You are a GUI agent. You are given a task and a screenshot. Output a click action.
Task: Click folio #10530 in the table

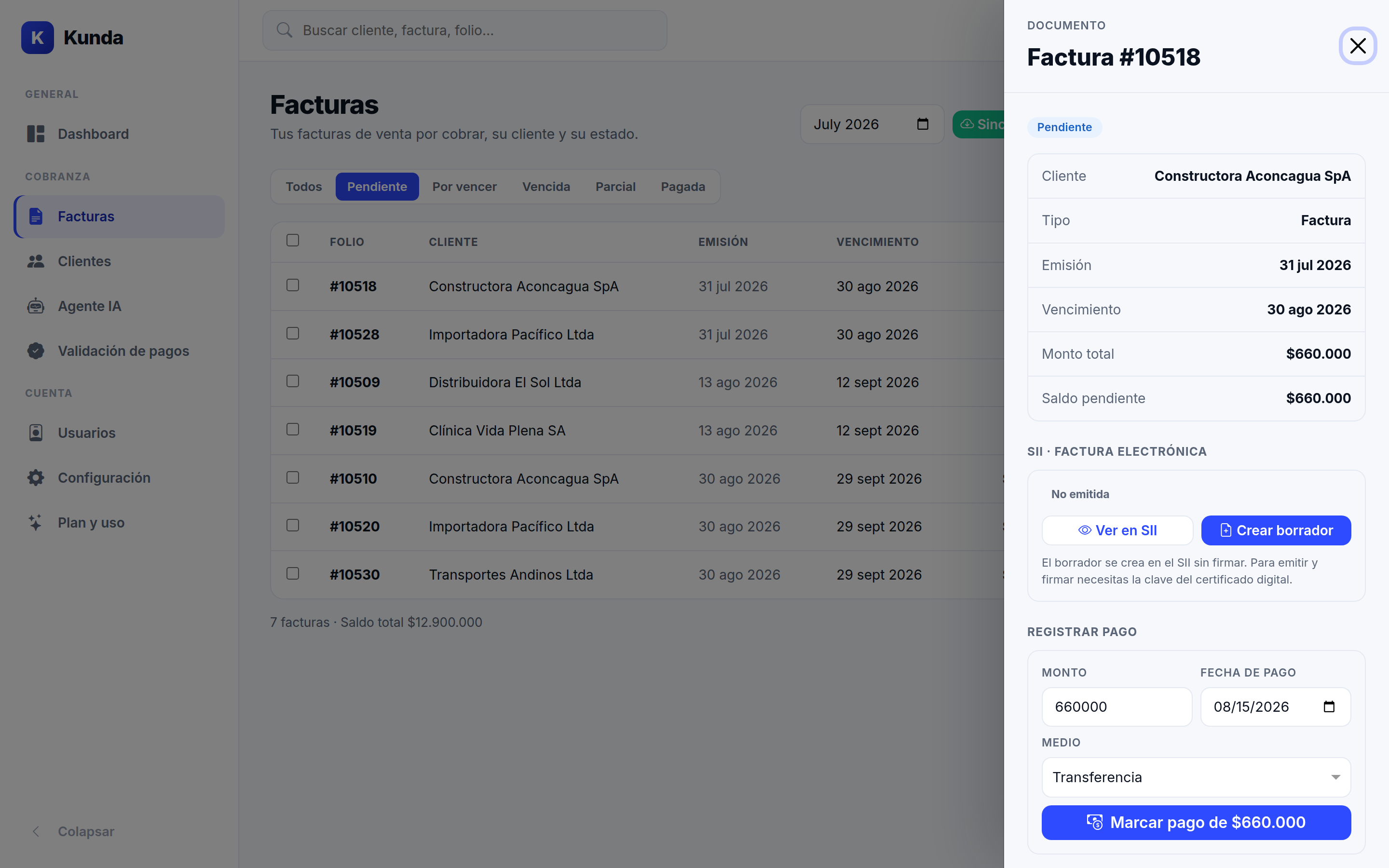(354, 575)
